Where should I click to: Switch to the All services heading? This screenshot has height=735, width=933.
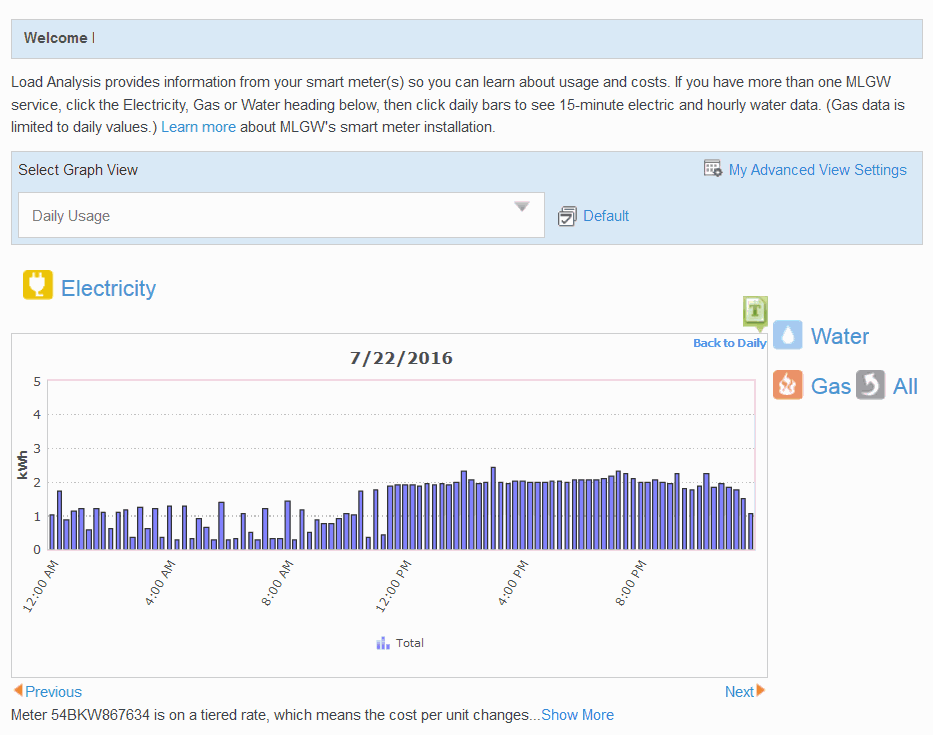click(x=905, y=386)
